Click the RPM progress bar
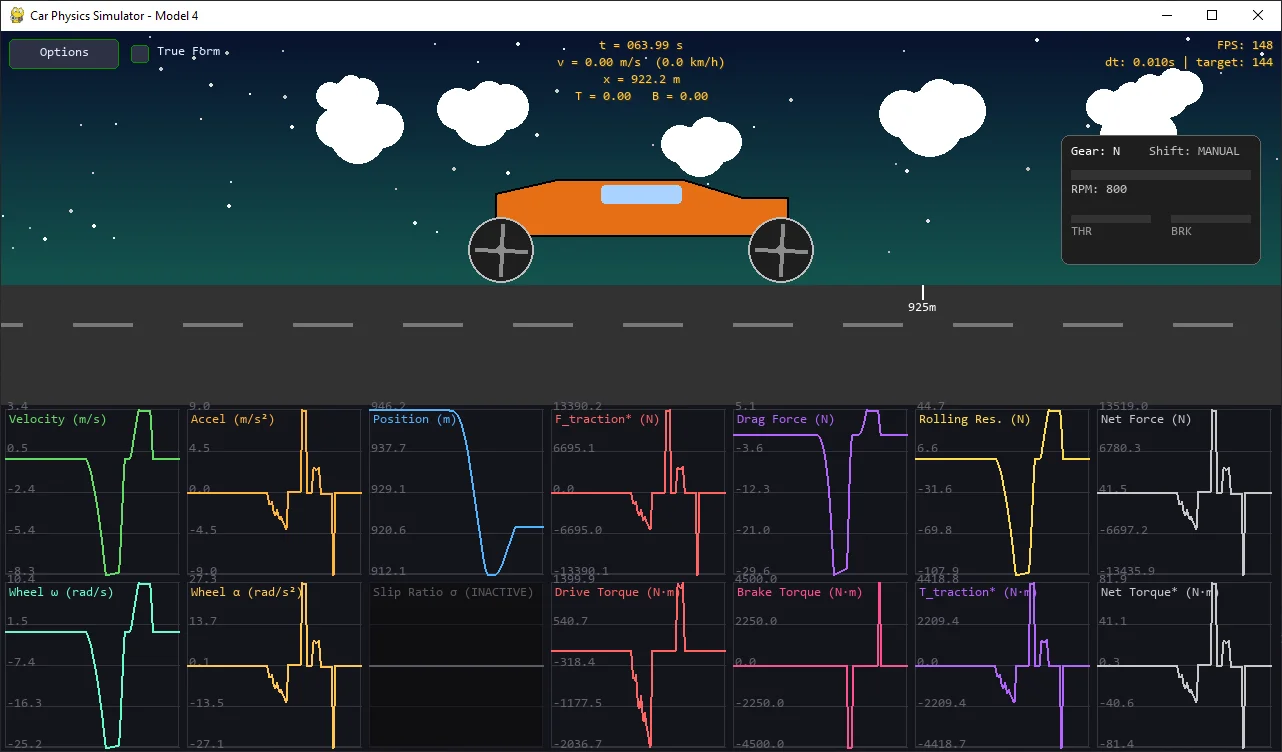The height and width of the screenshot is (752, 1282). (x=1160, y=174)
